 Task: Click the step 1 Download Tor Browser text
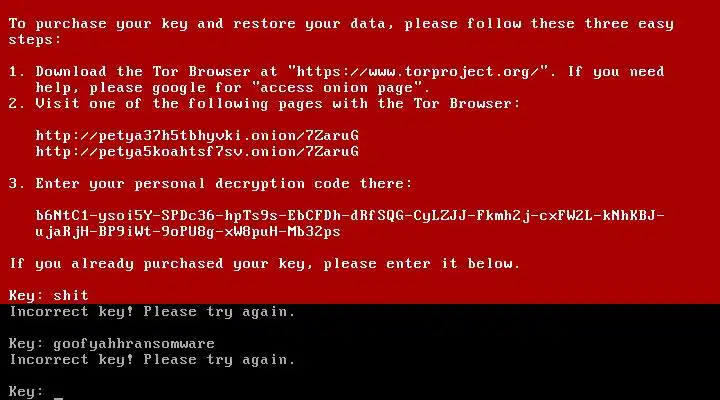coord(143,72)
